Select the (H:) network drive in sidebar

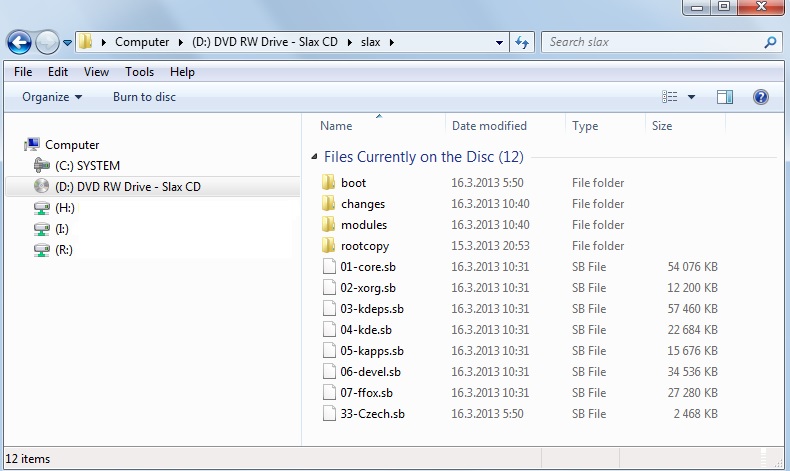coord(64,208)
